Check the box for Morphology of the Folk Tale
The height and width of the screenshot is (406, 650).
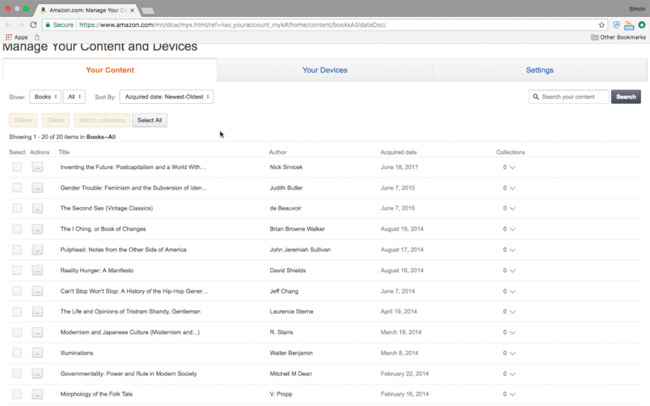[17, 393]
